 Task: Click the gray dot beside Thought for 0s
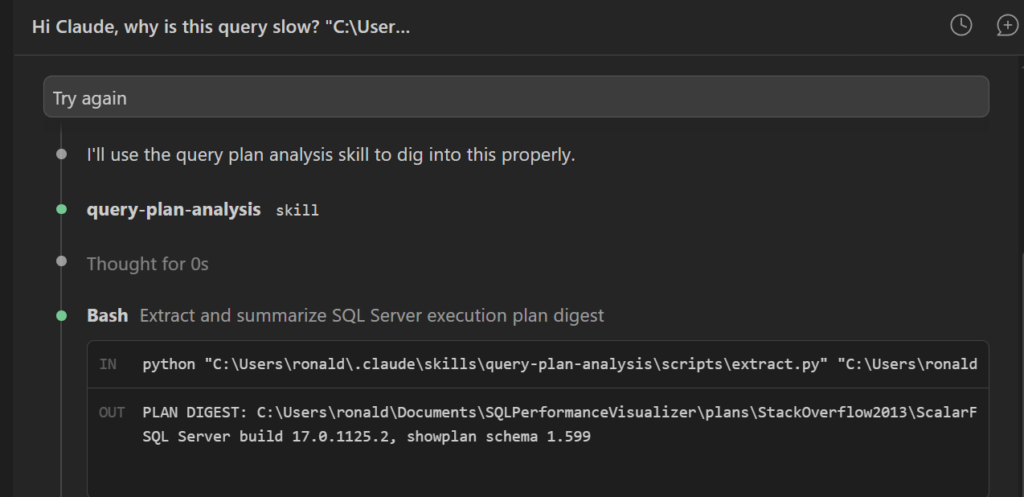61,262
